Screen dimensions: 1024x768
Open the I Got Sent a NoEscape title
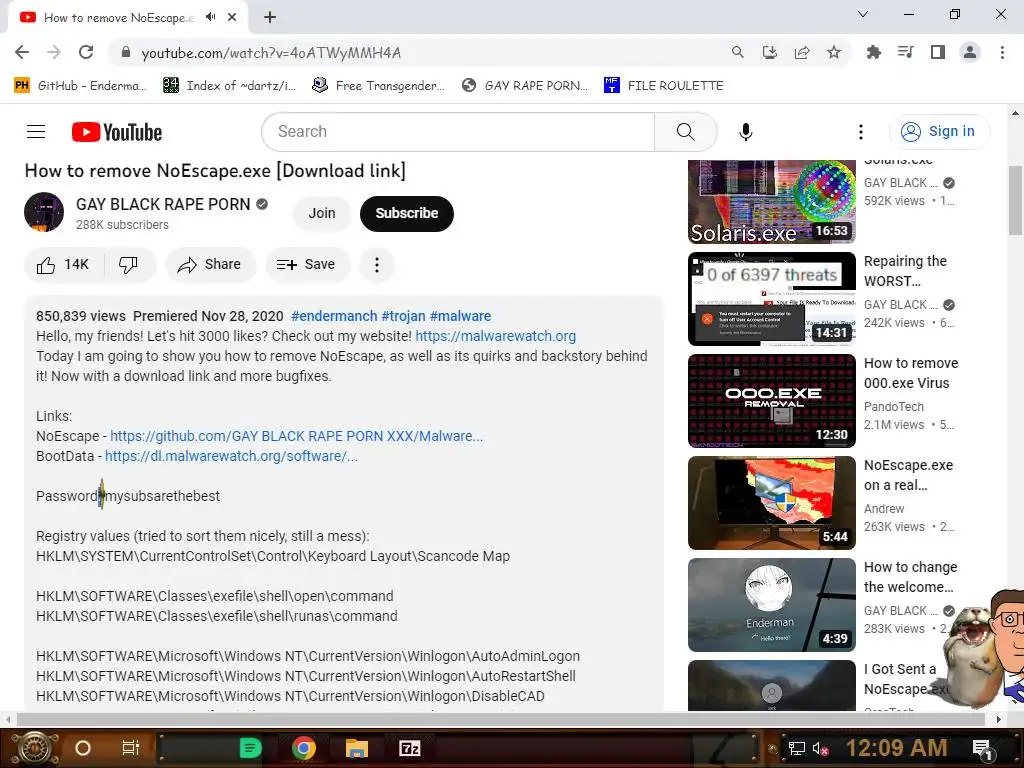coord(906,679)
